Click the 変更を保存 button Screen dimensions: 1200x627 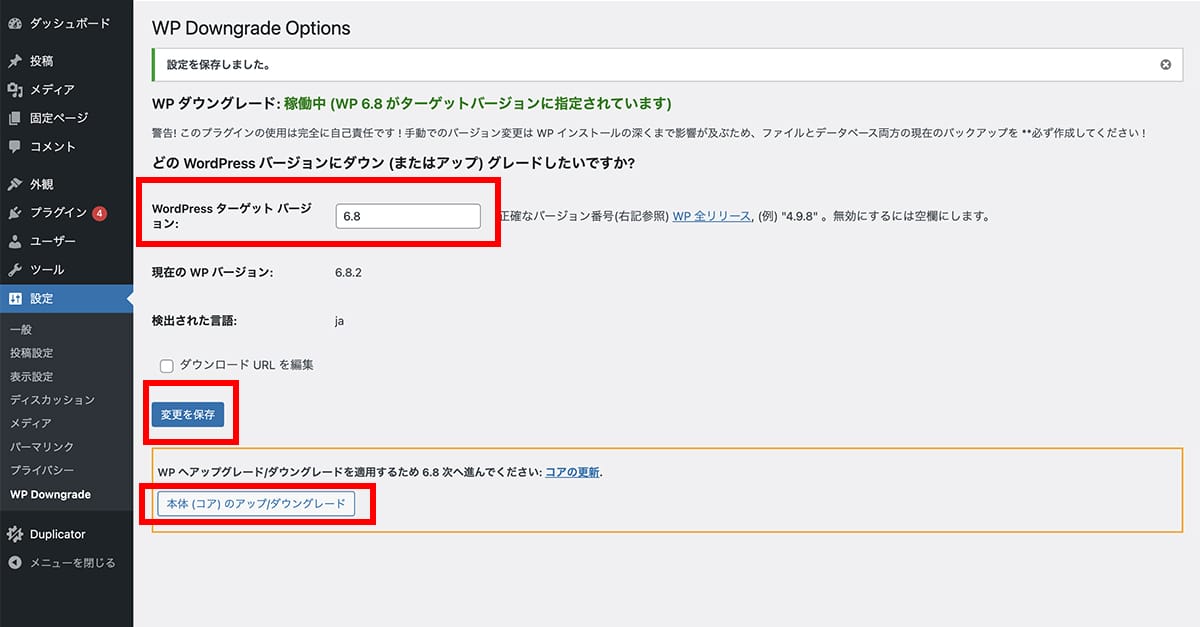click(x=188, y=415)
